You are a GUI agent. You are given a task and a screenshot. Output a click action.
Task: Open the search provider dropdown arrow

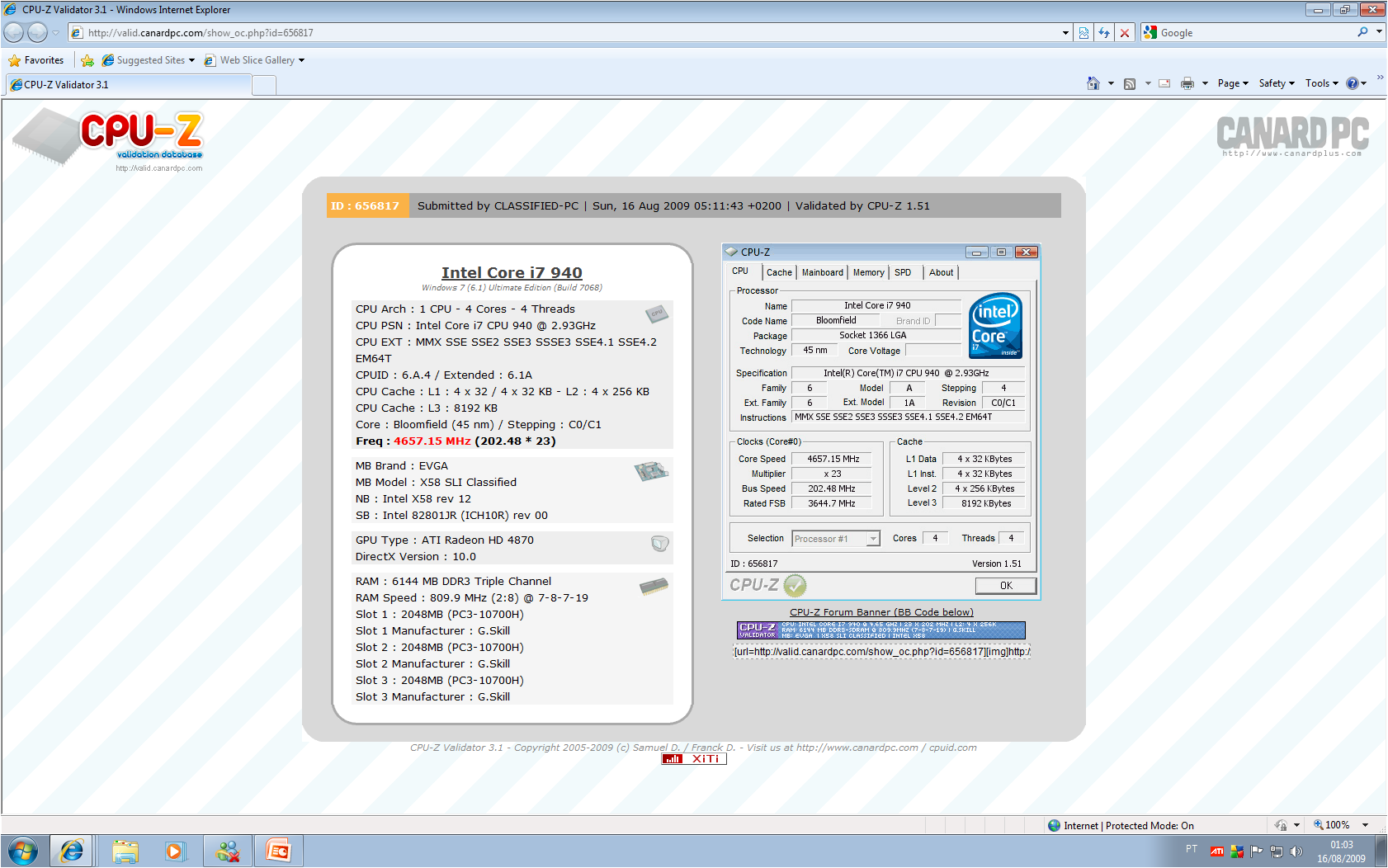pos(1379,32)
